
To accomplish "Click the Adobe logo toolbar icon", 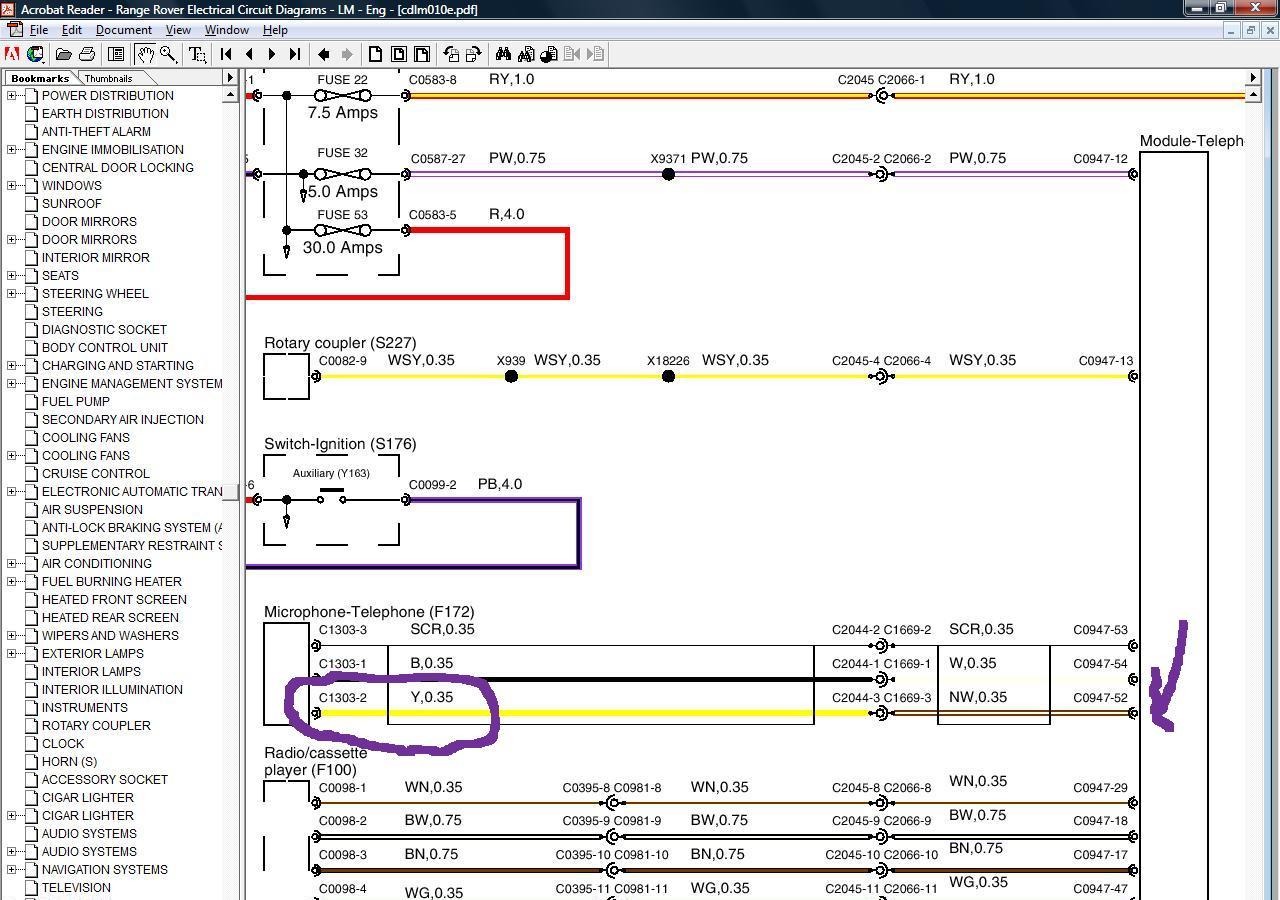I will click(x=12, y=54).
